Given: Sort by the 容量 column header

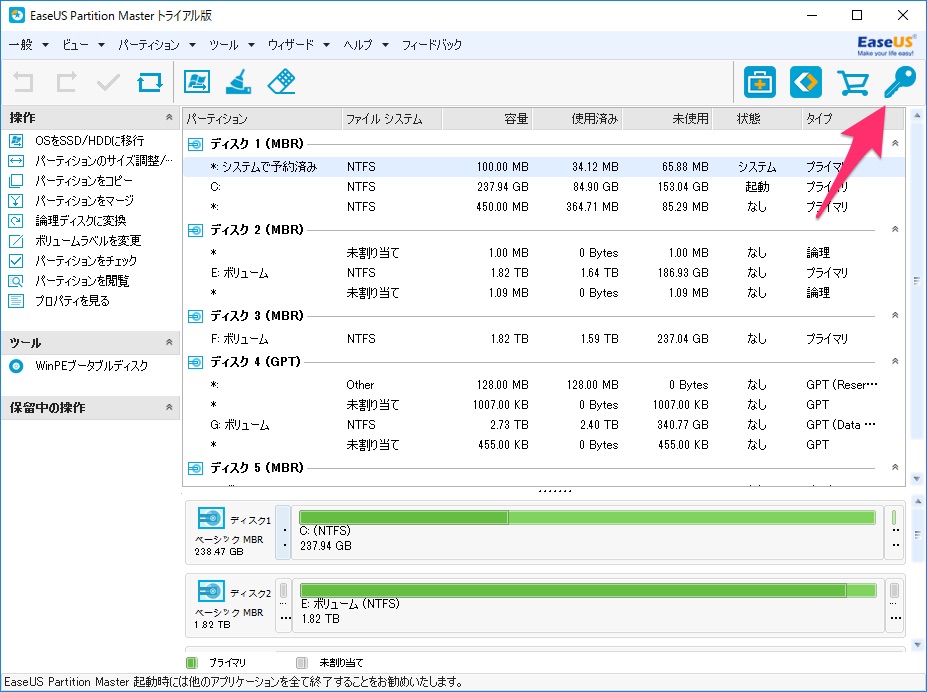Looking at the screenshot, I should click(487, 119).
